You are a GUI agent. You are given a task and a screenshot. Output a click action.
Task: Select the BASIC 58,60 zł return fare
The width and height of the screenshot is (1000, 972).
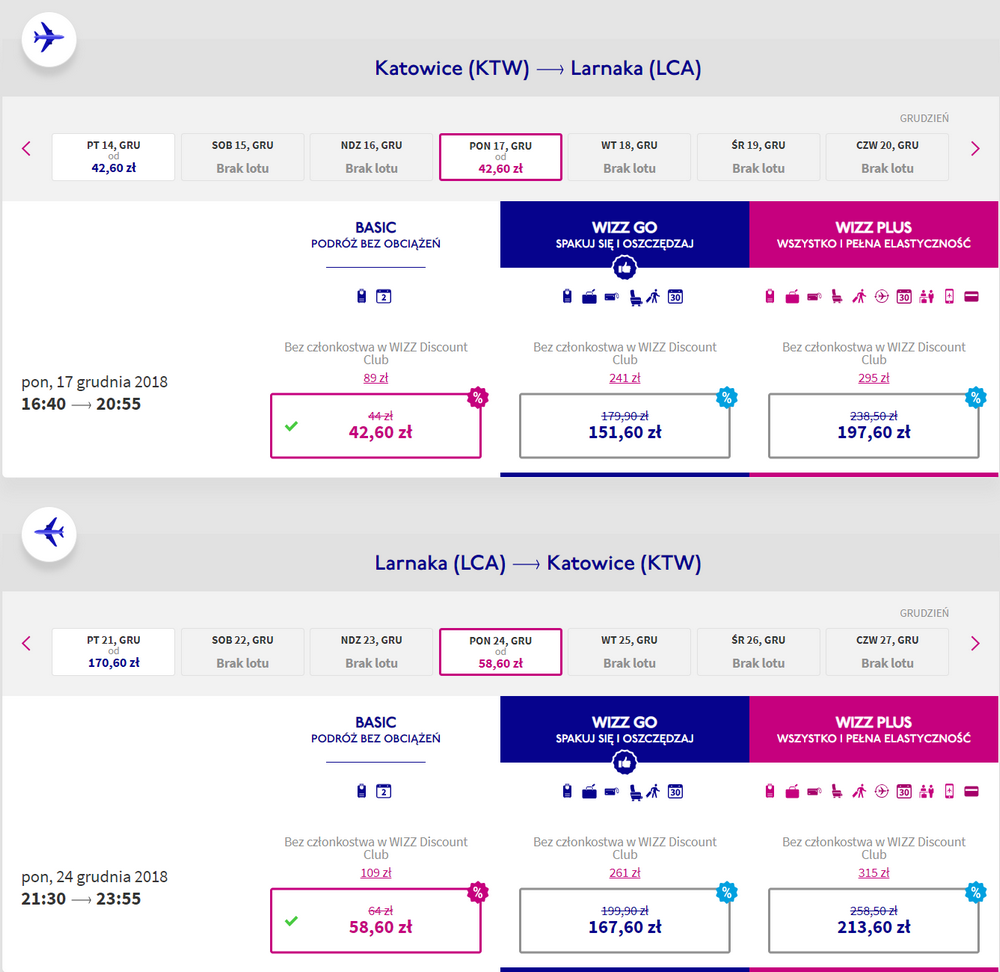tap(376, 920)
